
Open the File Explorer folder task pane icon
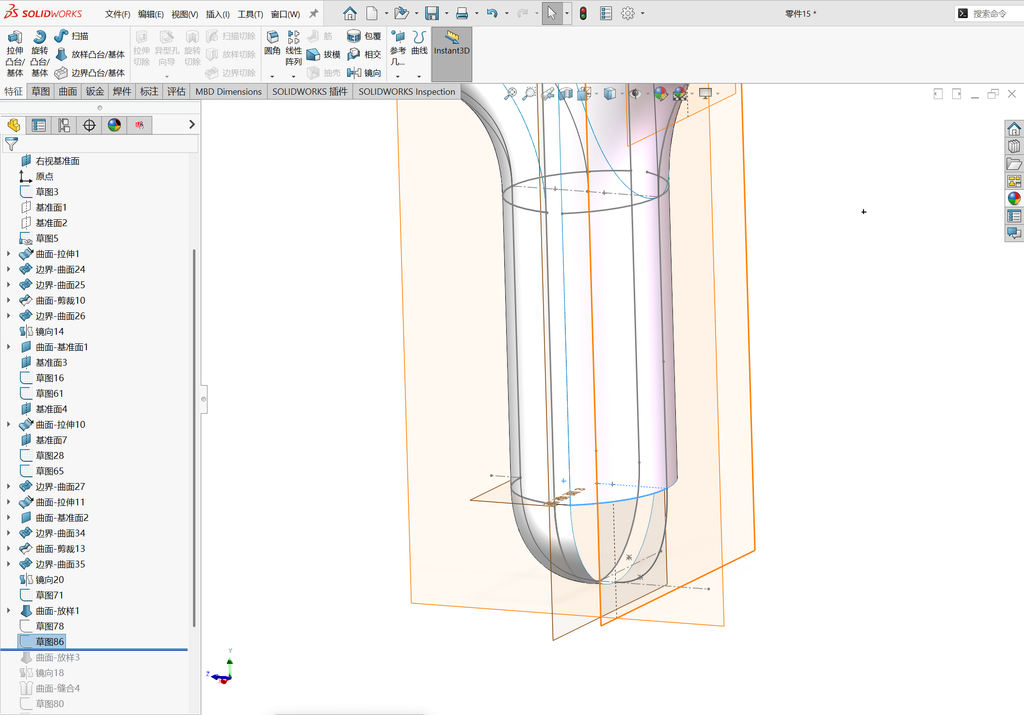click(1014, 163)
